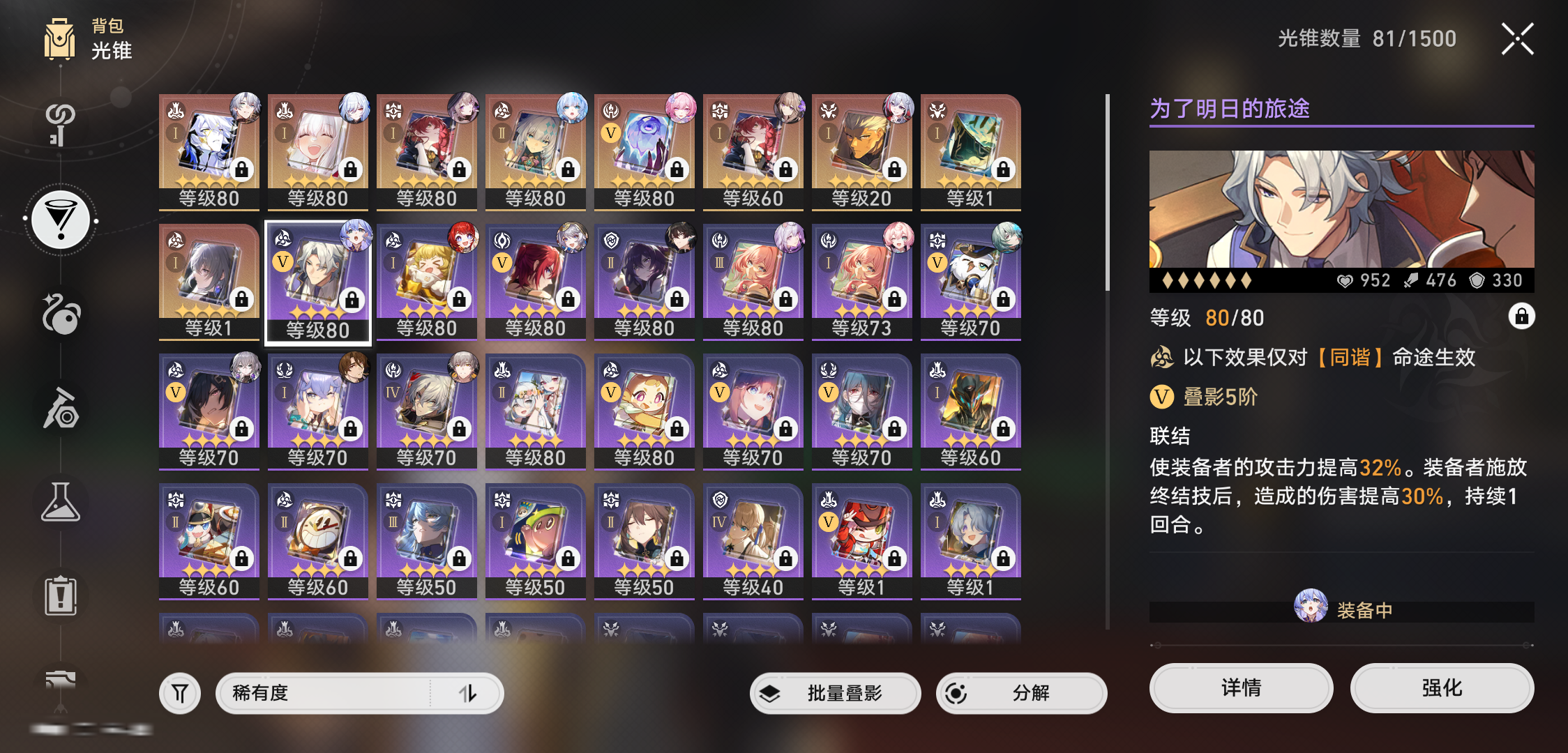This screenshot has height=753, width=1568.
Task: Click the backpack icon at top left
Action: click(60, 39)
